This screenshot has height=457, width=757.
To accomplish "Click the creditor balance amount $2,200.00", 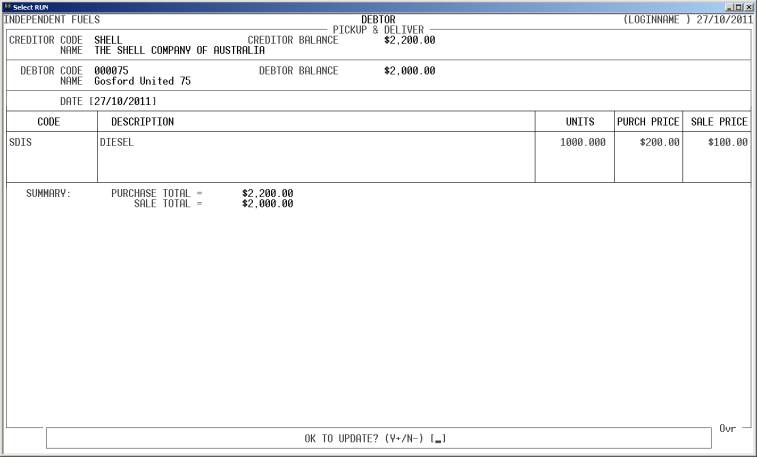I will [x=410, y=40].
